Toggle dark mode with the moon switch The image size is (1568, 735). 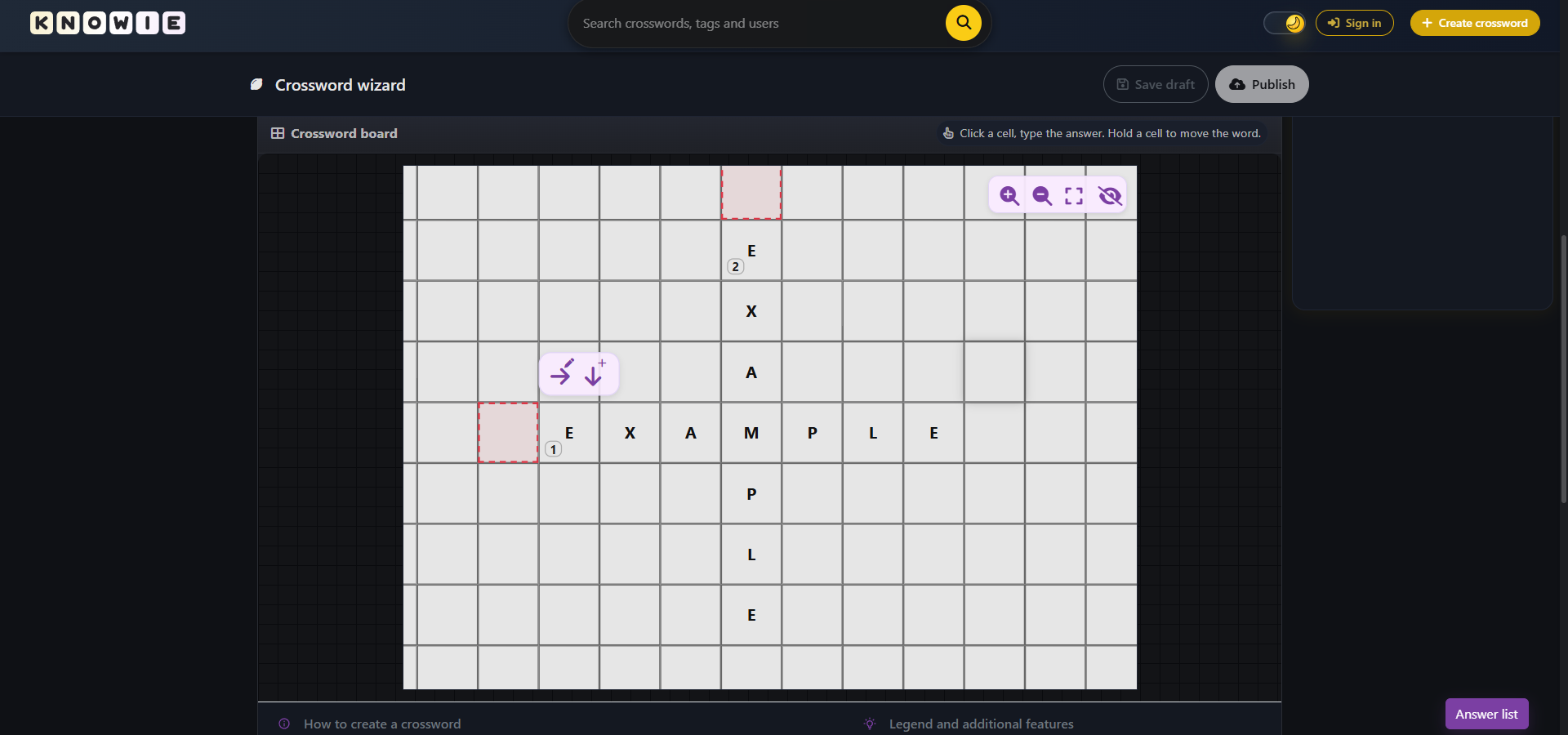point(1283,22)
